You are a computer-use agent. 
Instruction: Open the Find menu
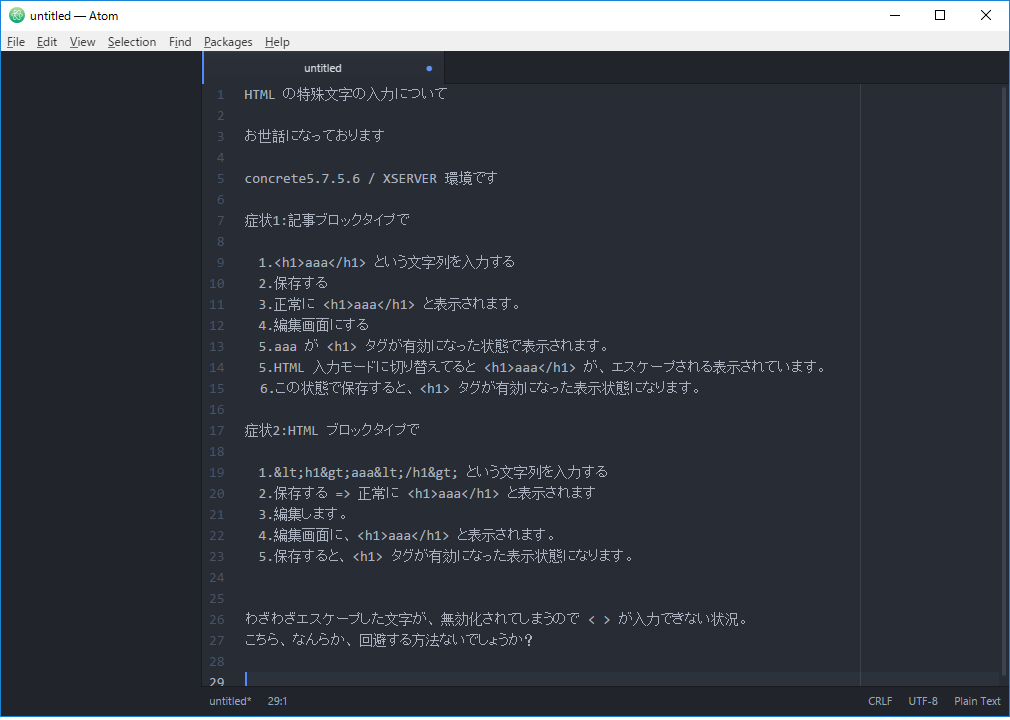(180, 42)
